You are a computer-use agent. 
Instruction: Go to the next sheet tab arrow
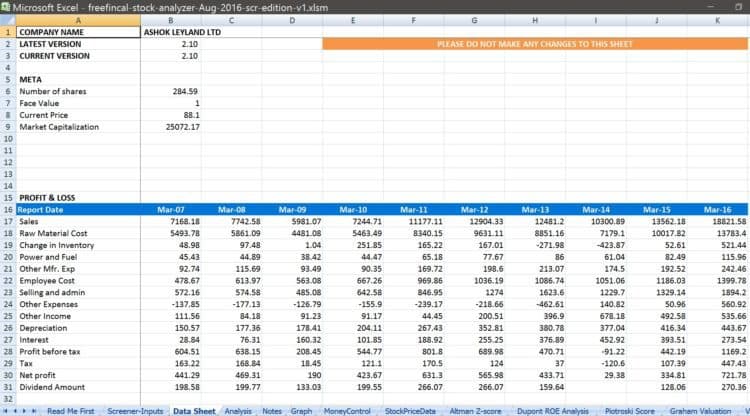tap(24, 411)
